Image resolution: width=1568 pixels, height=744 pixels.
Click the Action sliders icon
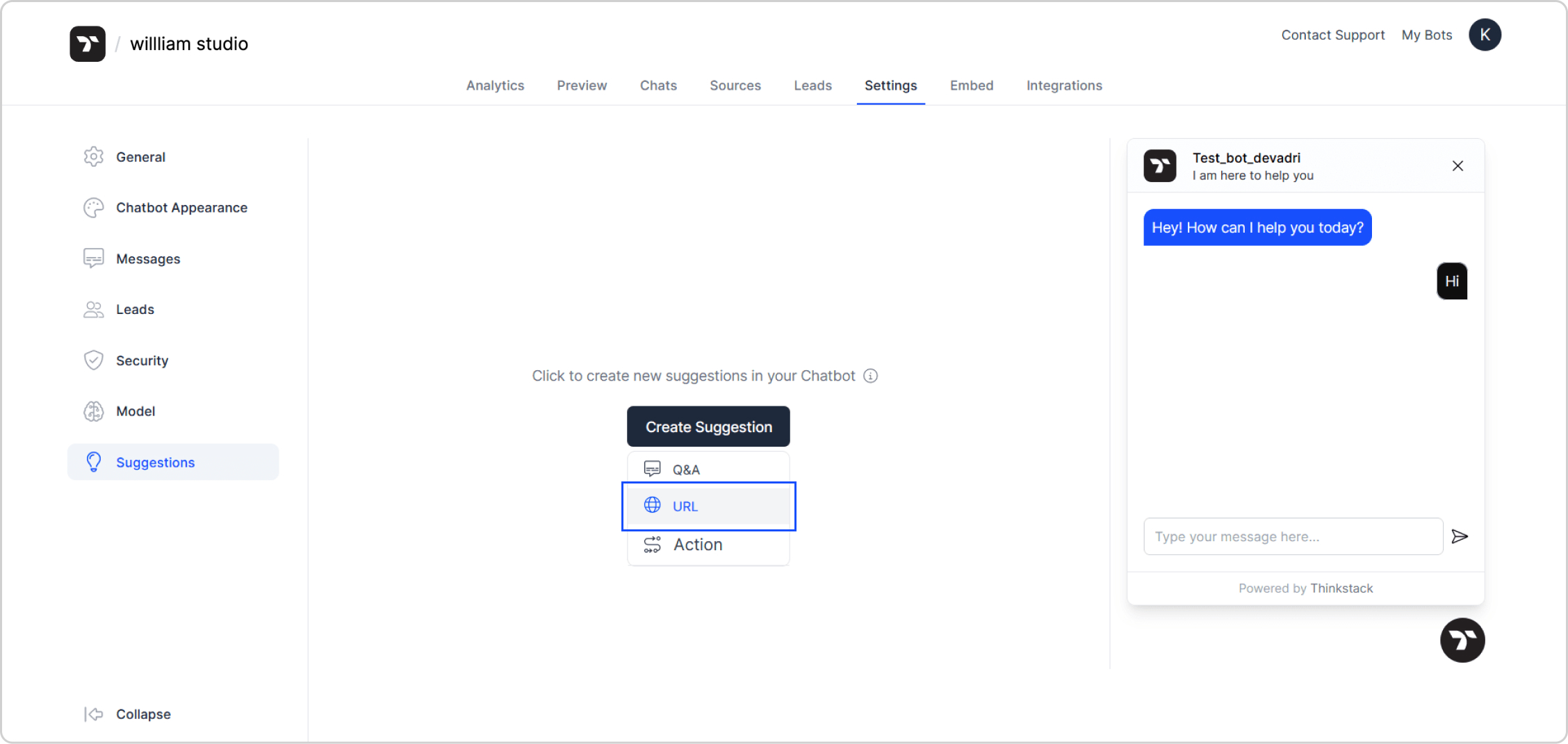point(652,545)
